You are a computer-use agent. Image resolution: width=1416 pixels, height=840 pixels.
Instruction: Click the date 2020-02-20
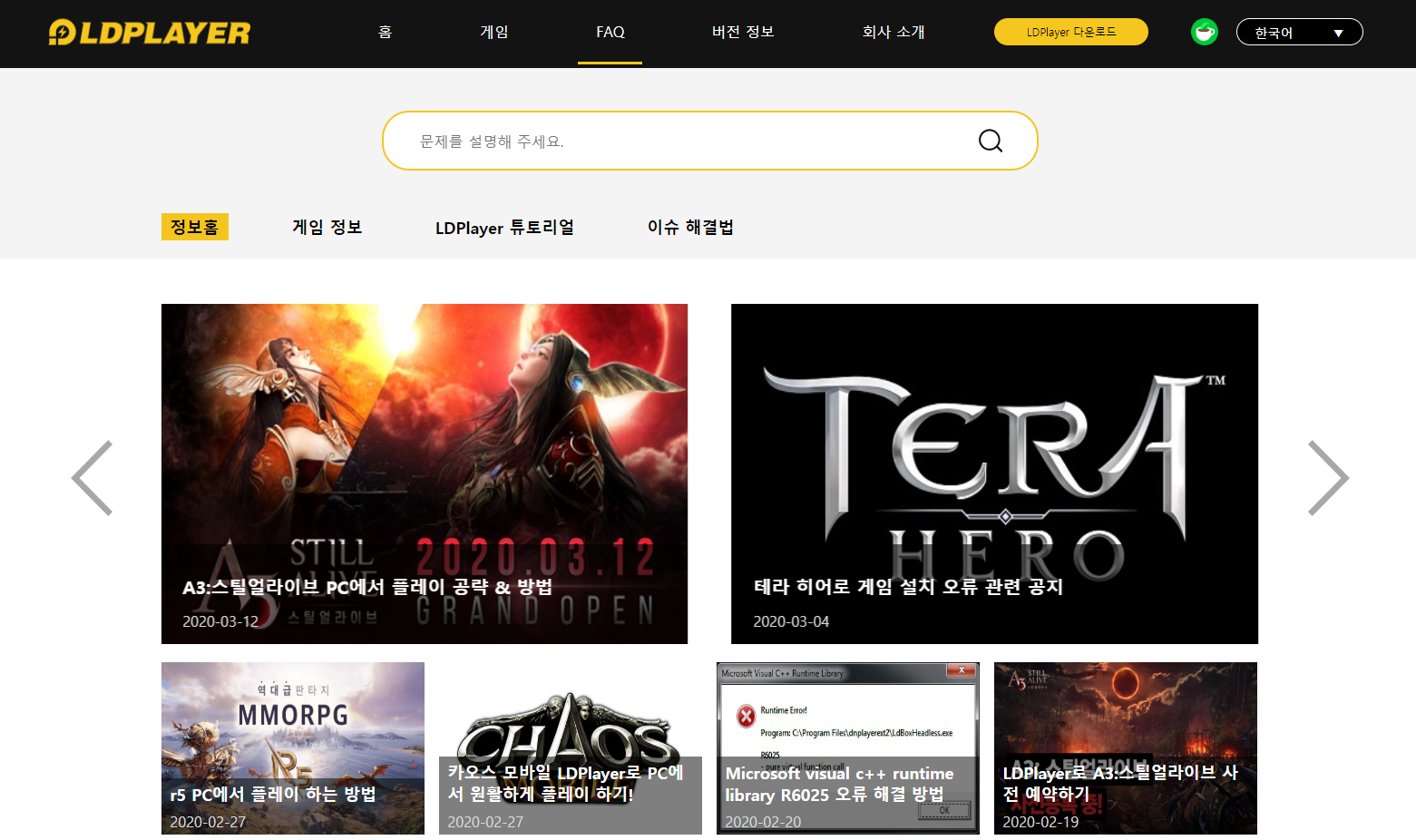763,822
